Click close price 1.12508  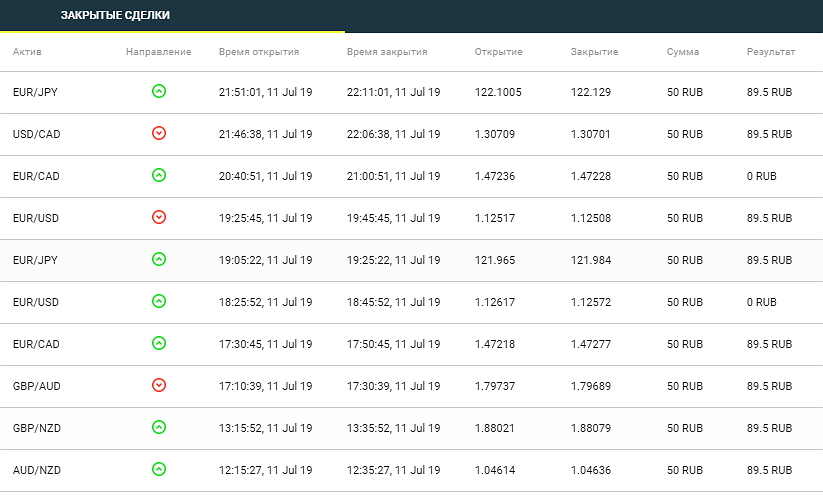tap(591, 218)
